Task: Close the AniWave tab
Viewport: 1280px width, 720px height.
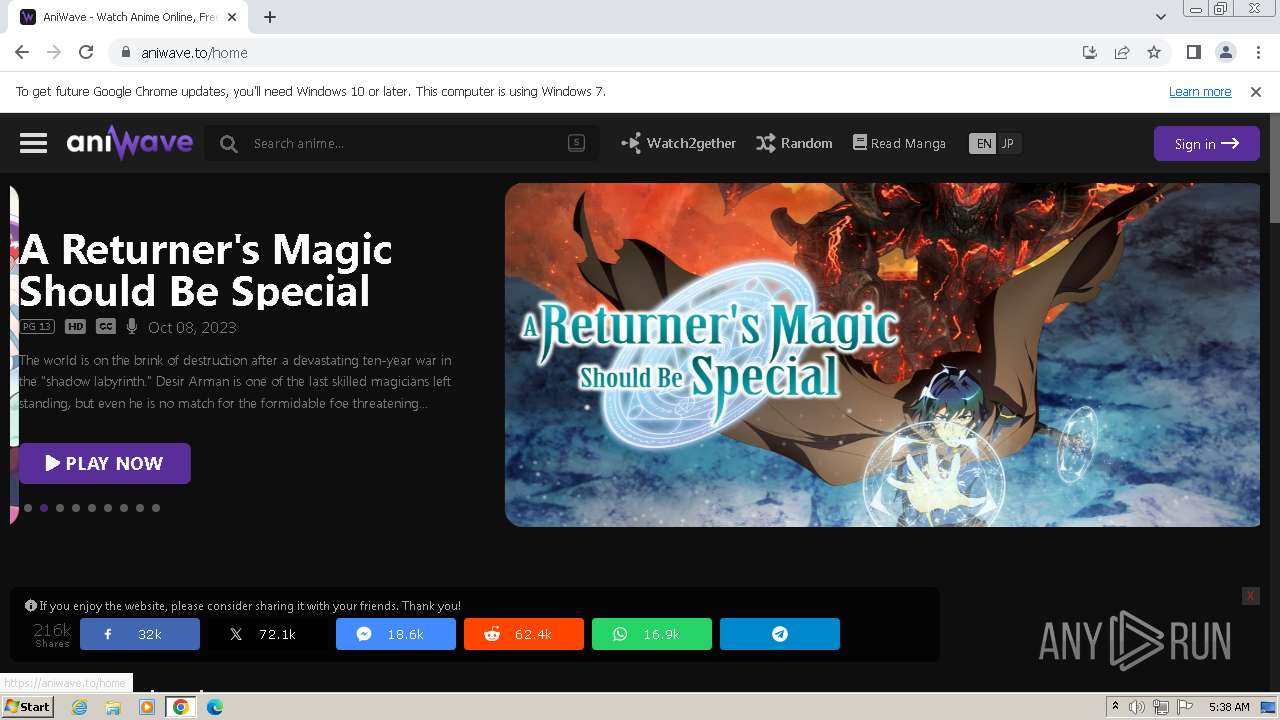Action: click(x=233, y=17)
